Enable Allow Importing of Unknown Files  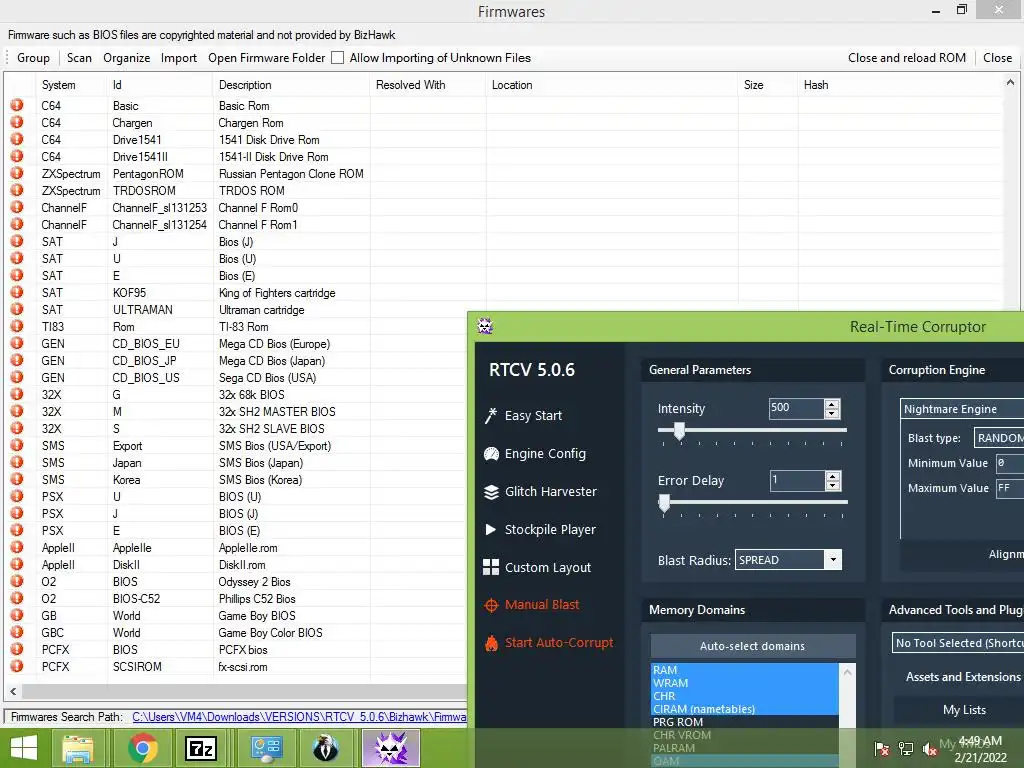(x=338, y=57)
